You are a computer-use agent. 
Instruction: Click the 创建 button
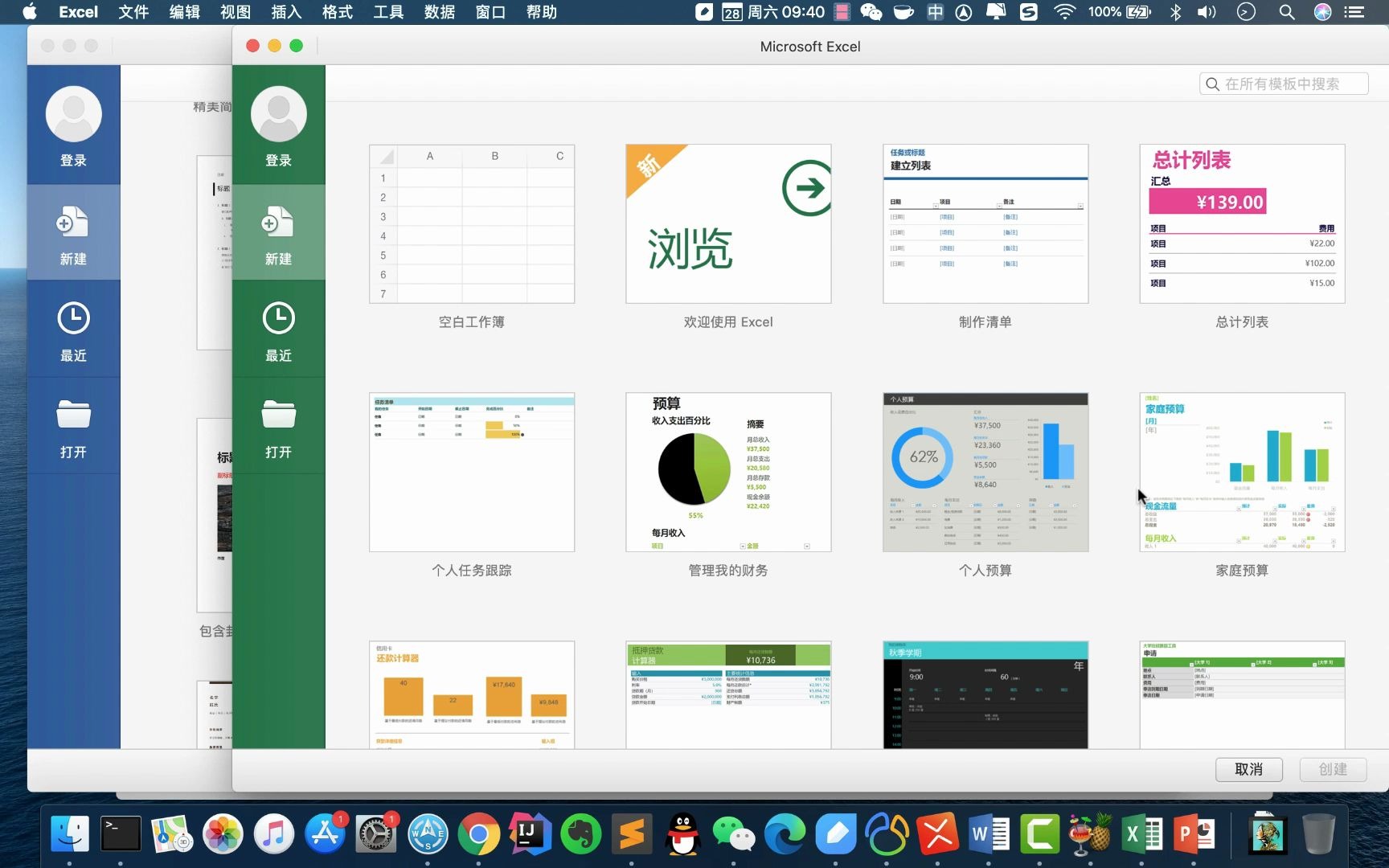(x=1333, y=769)
